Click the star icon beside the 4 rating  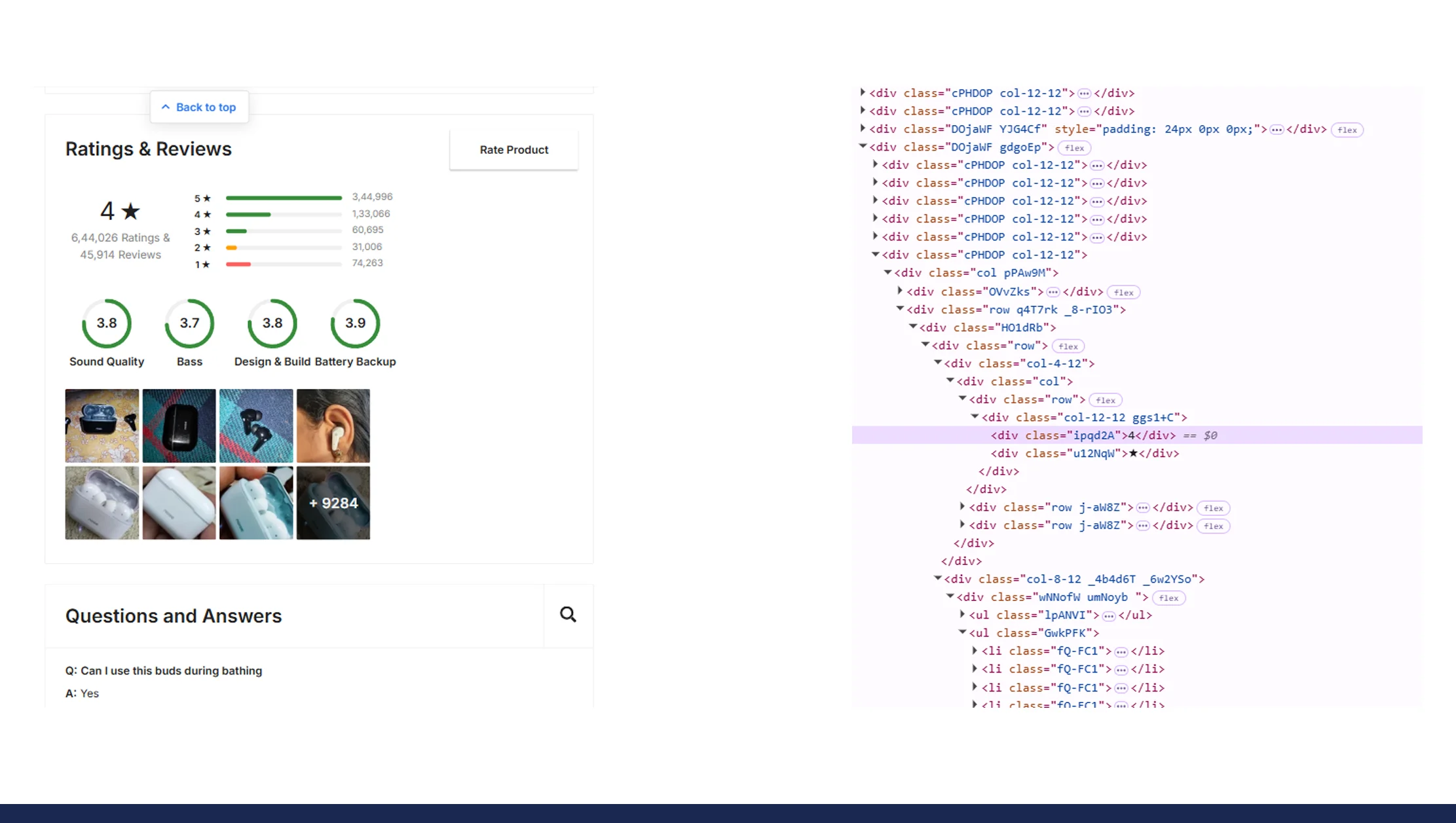coord(131,211)
